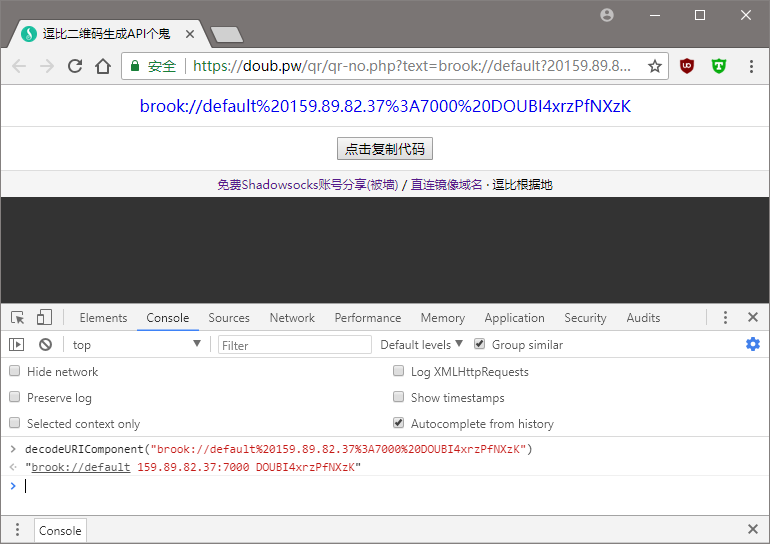Viewport: 770px width, 544px height.
Task: Reload the page
Action: tap(75, 66)
